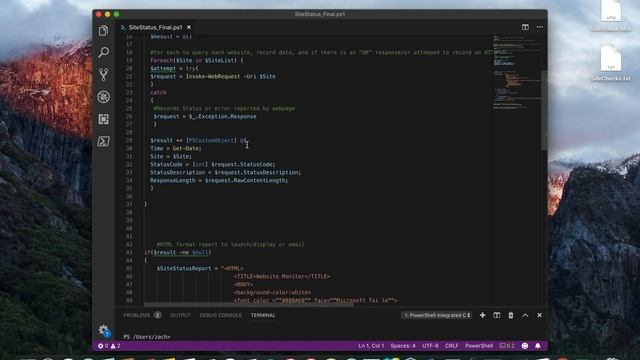Image resolution: width=640 pixels, height=360 pixels.
Task: Click Ln 1, Col 1 in status bar
Action: [371, 346]
